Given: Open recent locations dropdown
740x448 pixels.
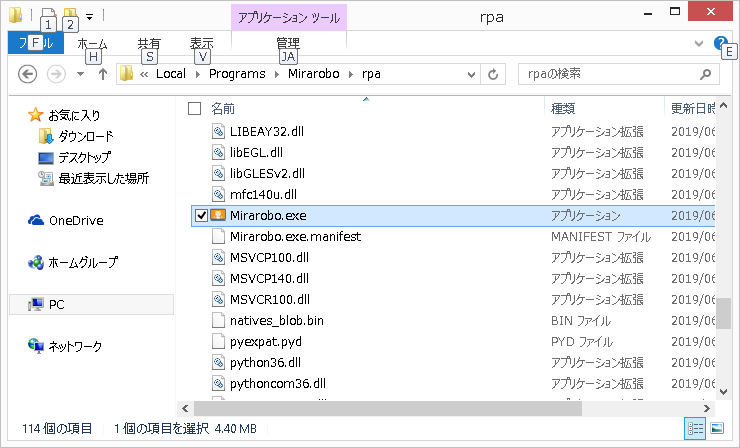Looking at the screenshot, I should 80,74.
